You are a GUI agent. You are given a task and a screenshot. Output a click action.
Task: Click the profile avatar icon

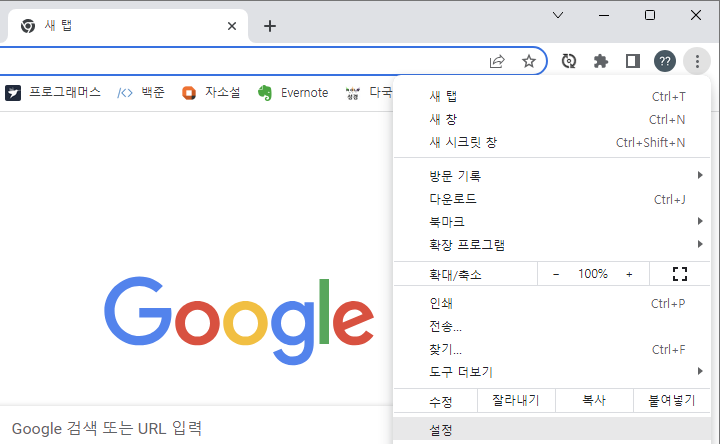pyautogui.click(x=665, y=61)
